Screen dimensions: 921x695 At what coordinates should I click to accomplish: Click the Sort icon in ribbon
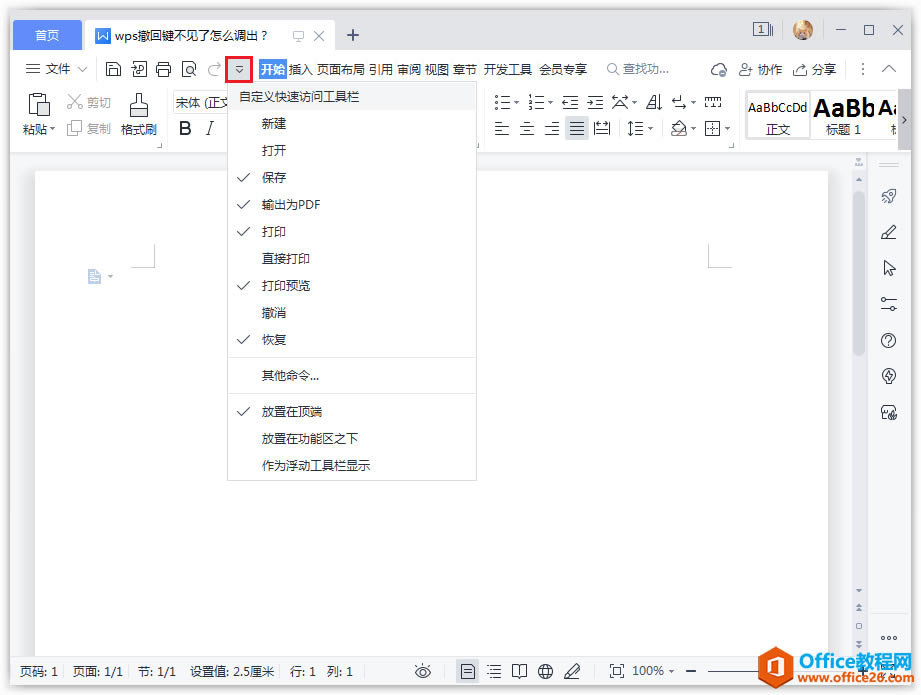pos(654,103)
